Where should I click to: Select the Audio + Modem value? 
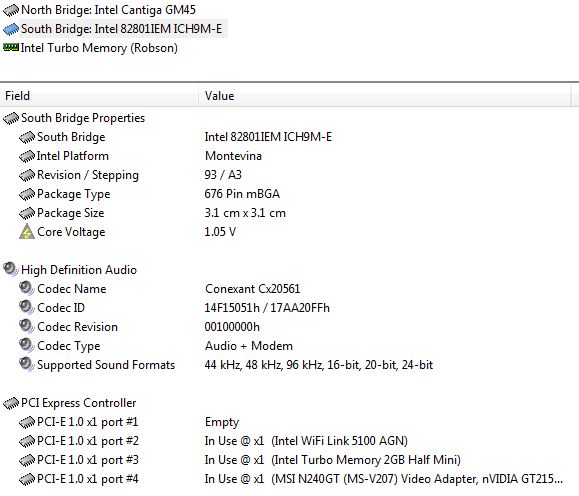pos(249,346)
